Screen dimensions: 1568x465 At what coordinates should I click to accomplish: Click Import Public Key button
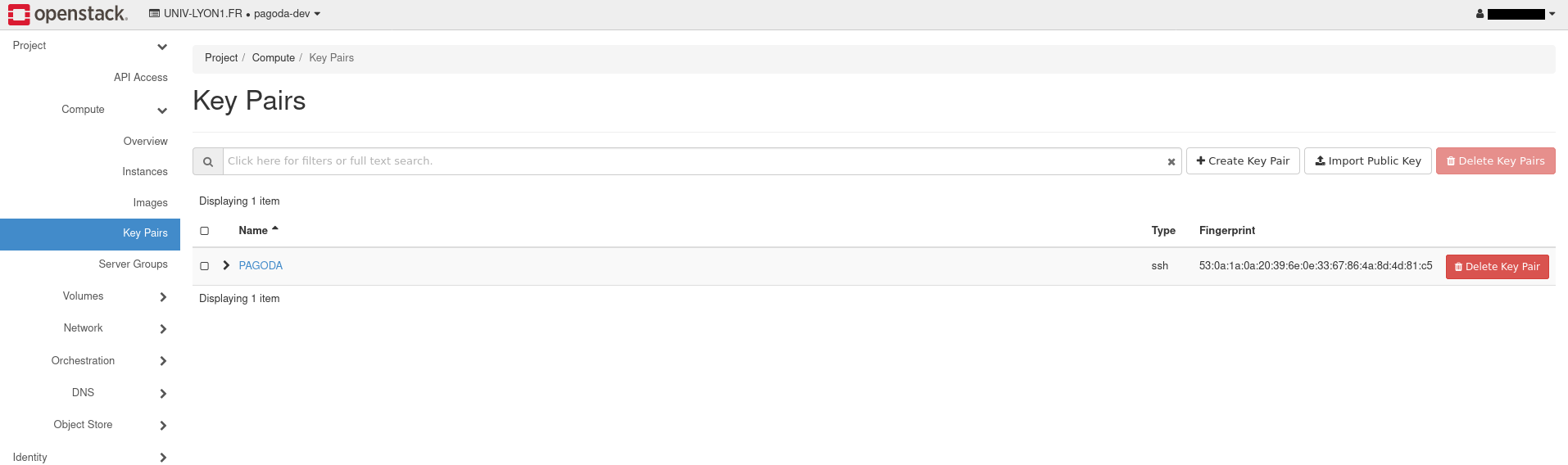[1368, 161]
